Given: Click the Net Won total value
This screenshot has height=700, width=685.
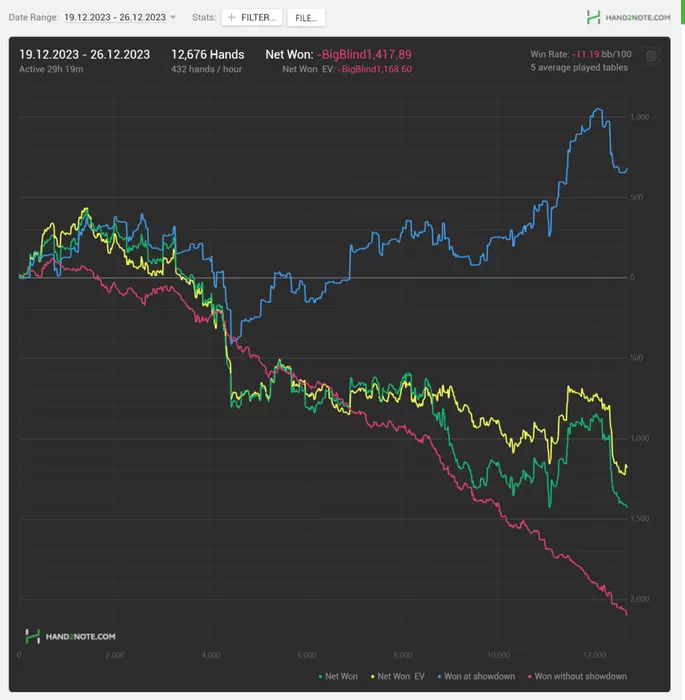Looking at the screenshot, I should 364,54.
